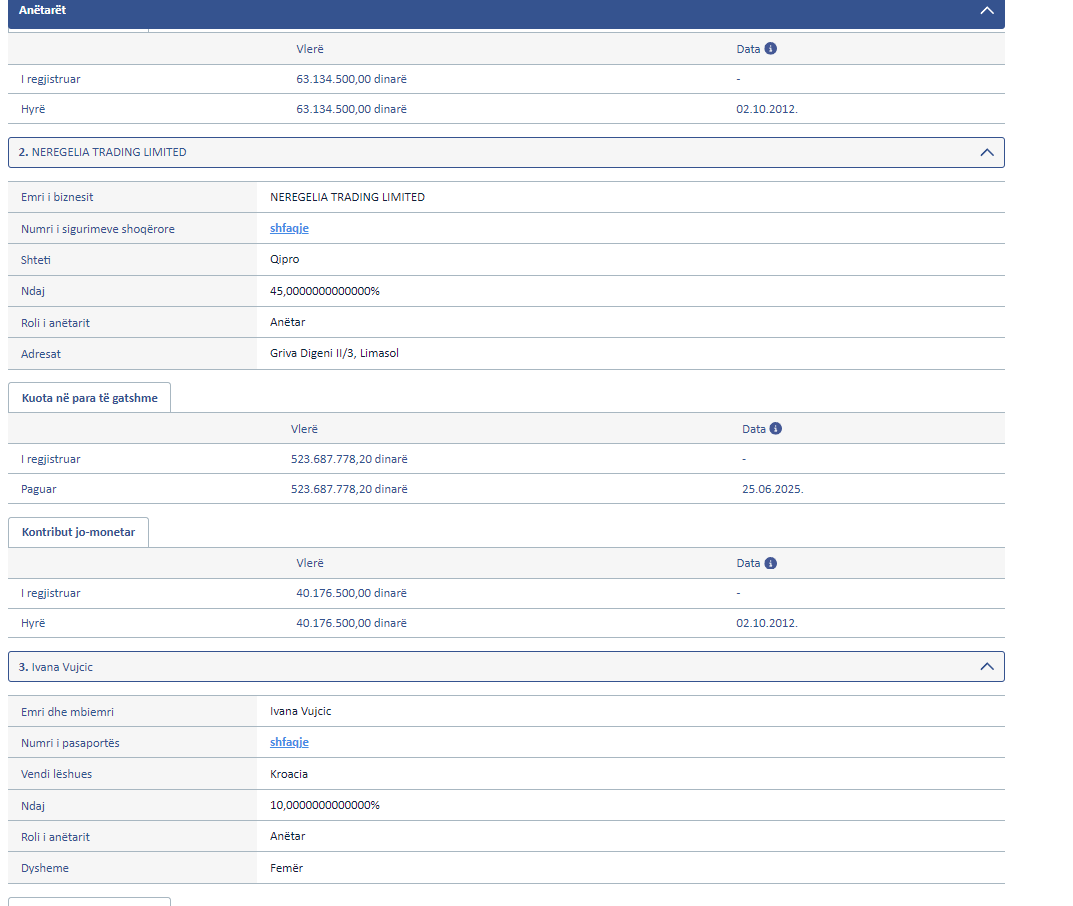The height and width of the screenshot is (906, 1073).
Task: Click the Numri i sigurimeve shoqërore label
Action: (98, 229)
